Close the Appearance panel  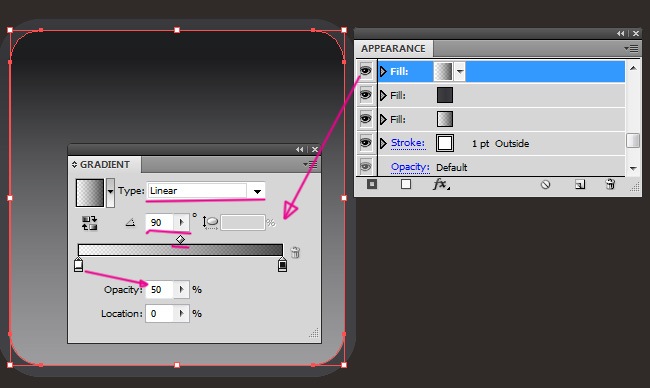[635, 34]
